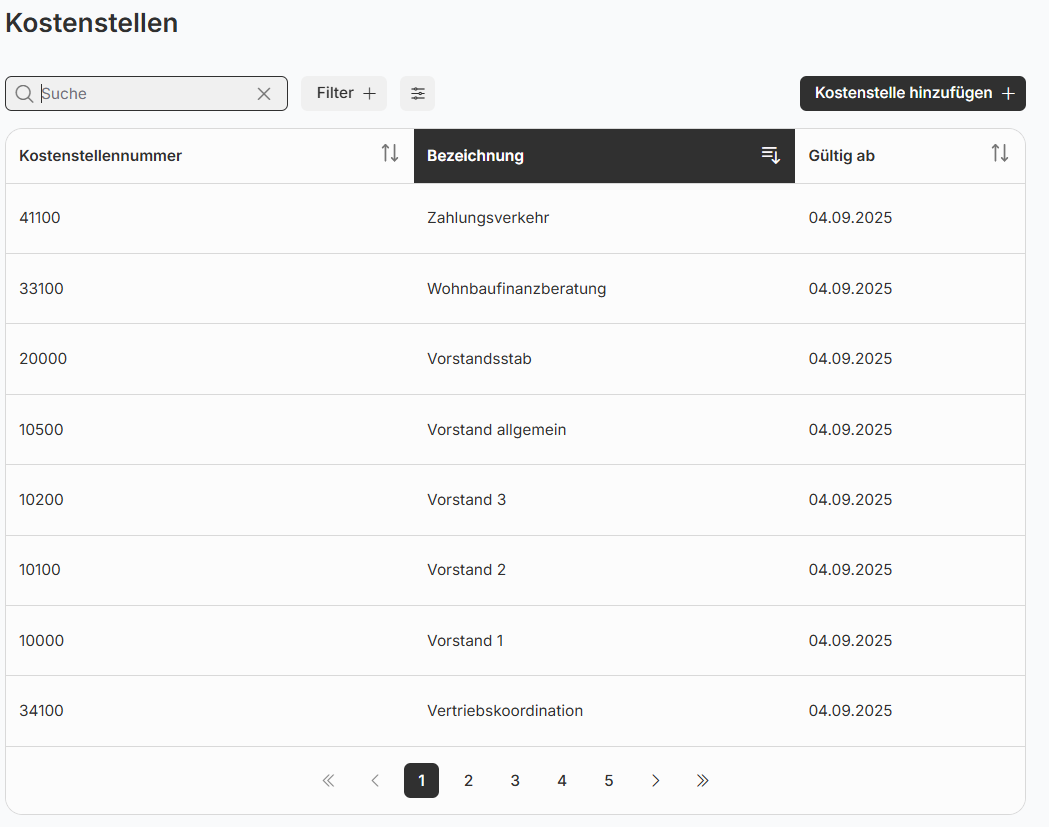Jump to last page with double chevron

pos(702,781)
